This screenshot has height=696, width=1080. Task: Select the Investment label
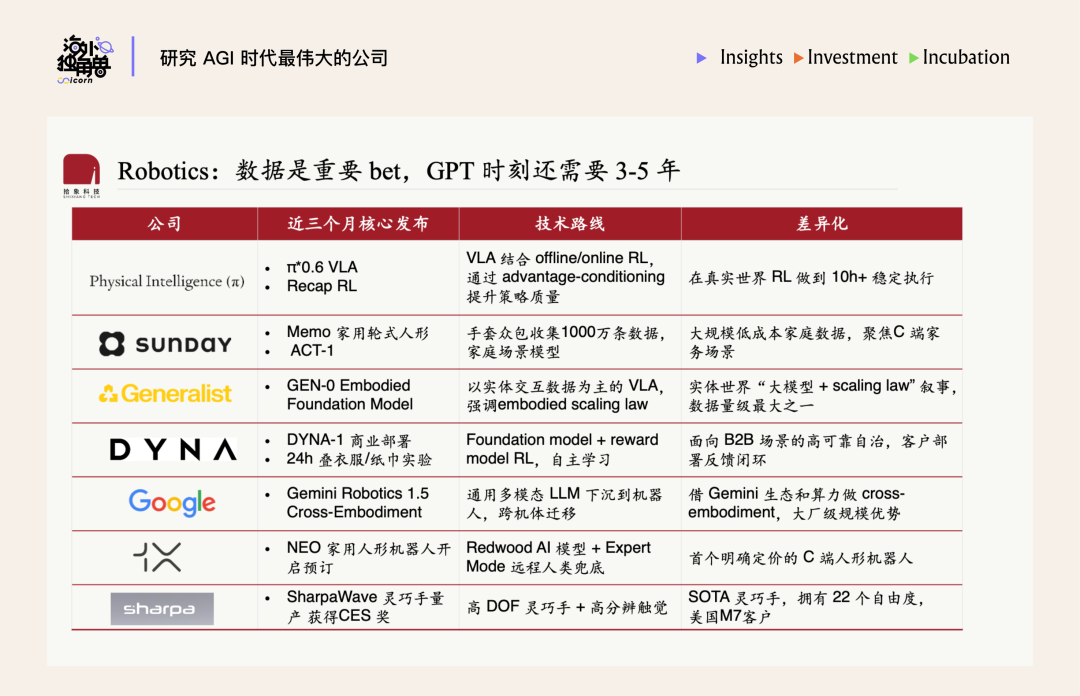(852, 58)
